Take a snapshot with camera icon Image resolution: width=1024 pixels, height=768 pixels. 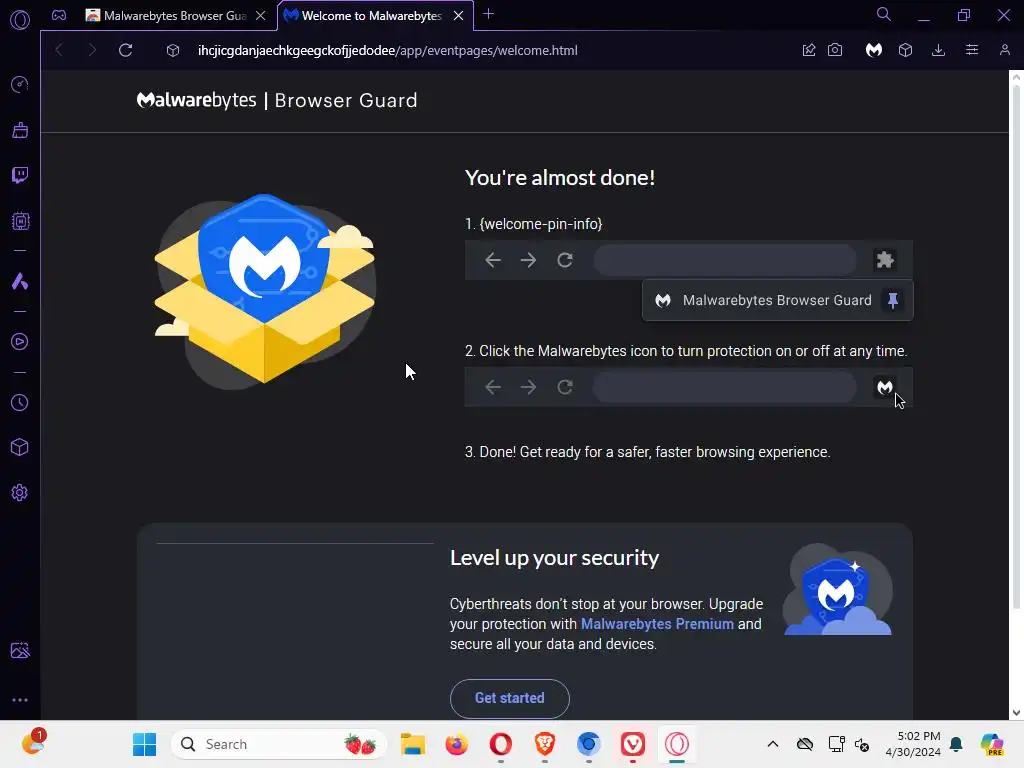(x=835, y=50)
